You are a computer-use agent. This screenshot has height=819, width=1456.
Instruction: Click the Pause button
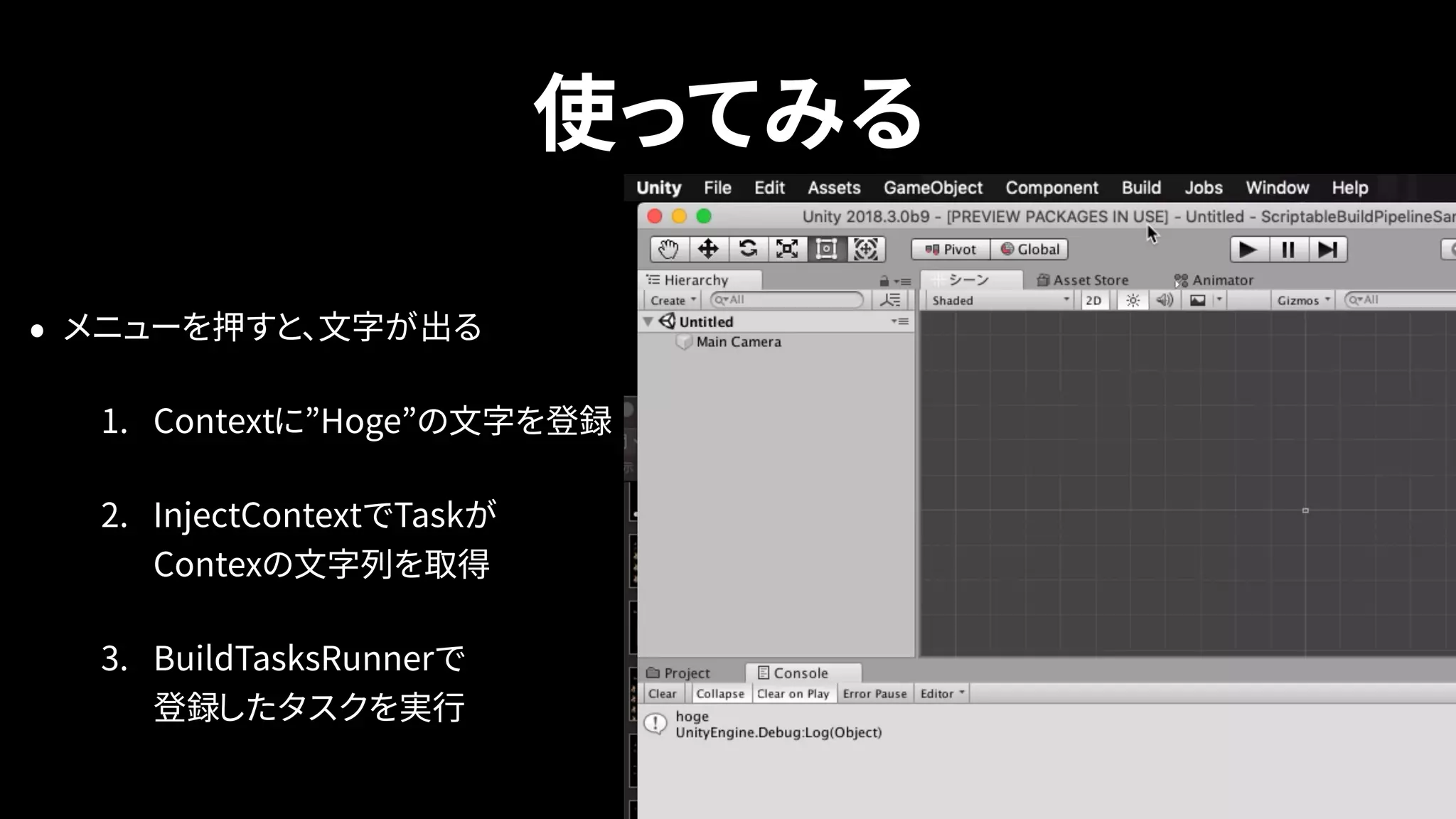click(x=1288, y=250)
